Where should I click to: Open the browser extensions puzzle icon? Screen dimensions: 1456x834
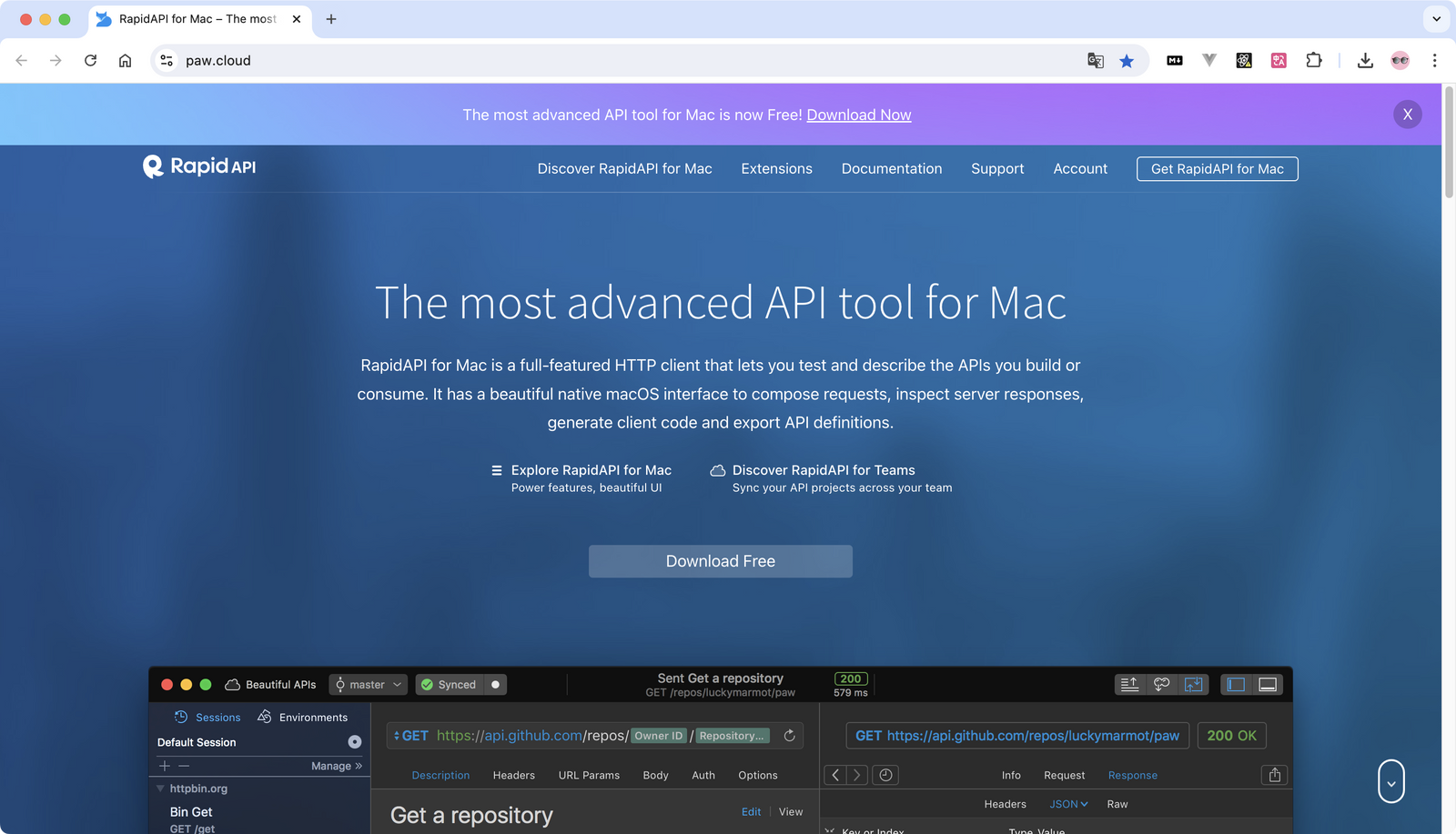click(x=1313, y=61)
